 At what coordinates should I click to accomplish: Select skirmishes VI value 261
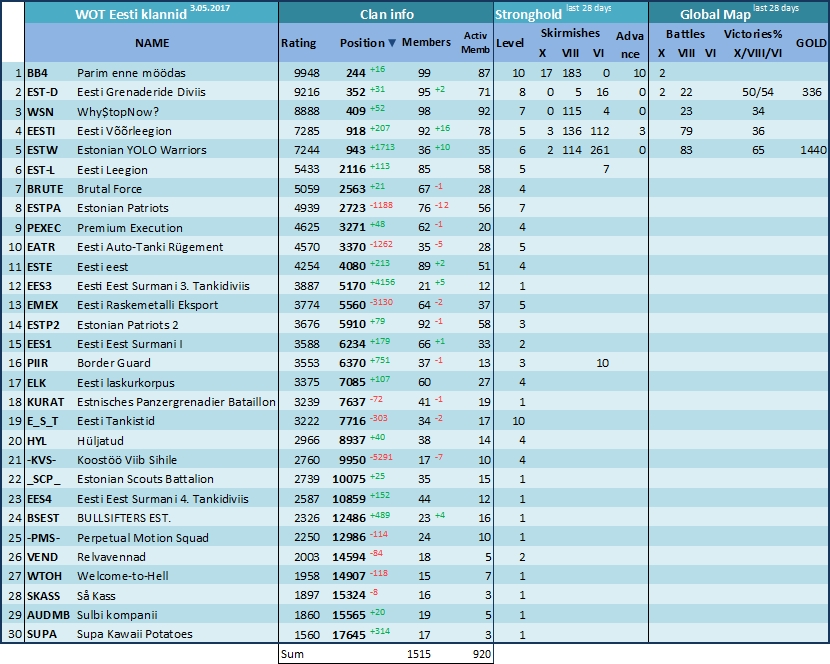(x=600, y=150)
